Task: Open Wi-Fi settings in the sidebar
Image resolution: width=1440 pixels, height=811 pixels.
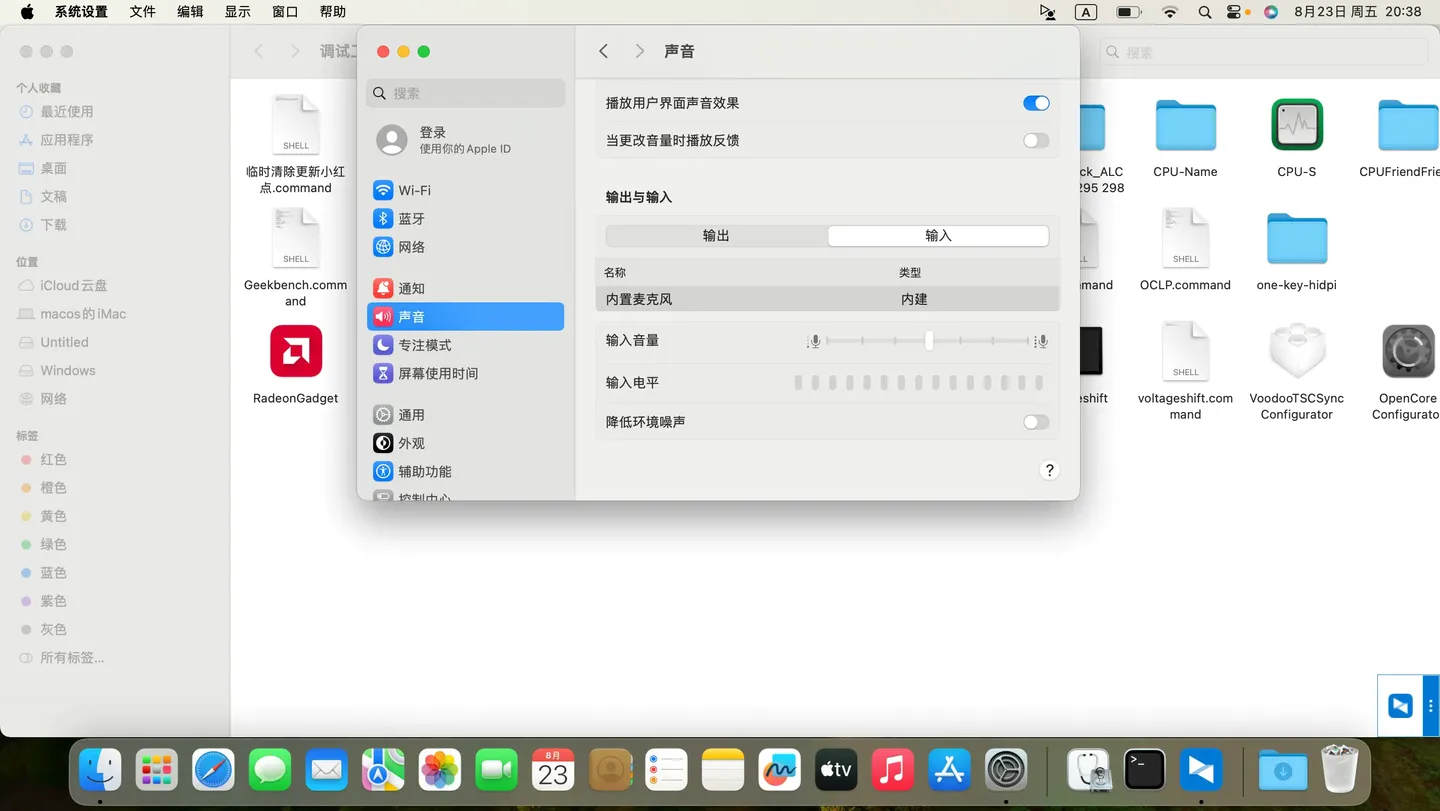Action: click(x=415, y=190)
